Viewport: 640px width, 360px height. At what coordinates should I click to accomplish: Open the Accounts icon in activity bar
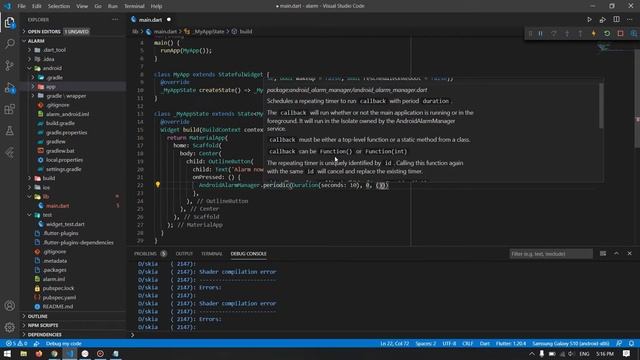pyautogui.click(x=9, y=306)
